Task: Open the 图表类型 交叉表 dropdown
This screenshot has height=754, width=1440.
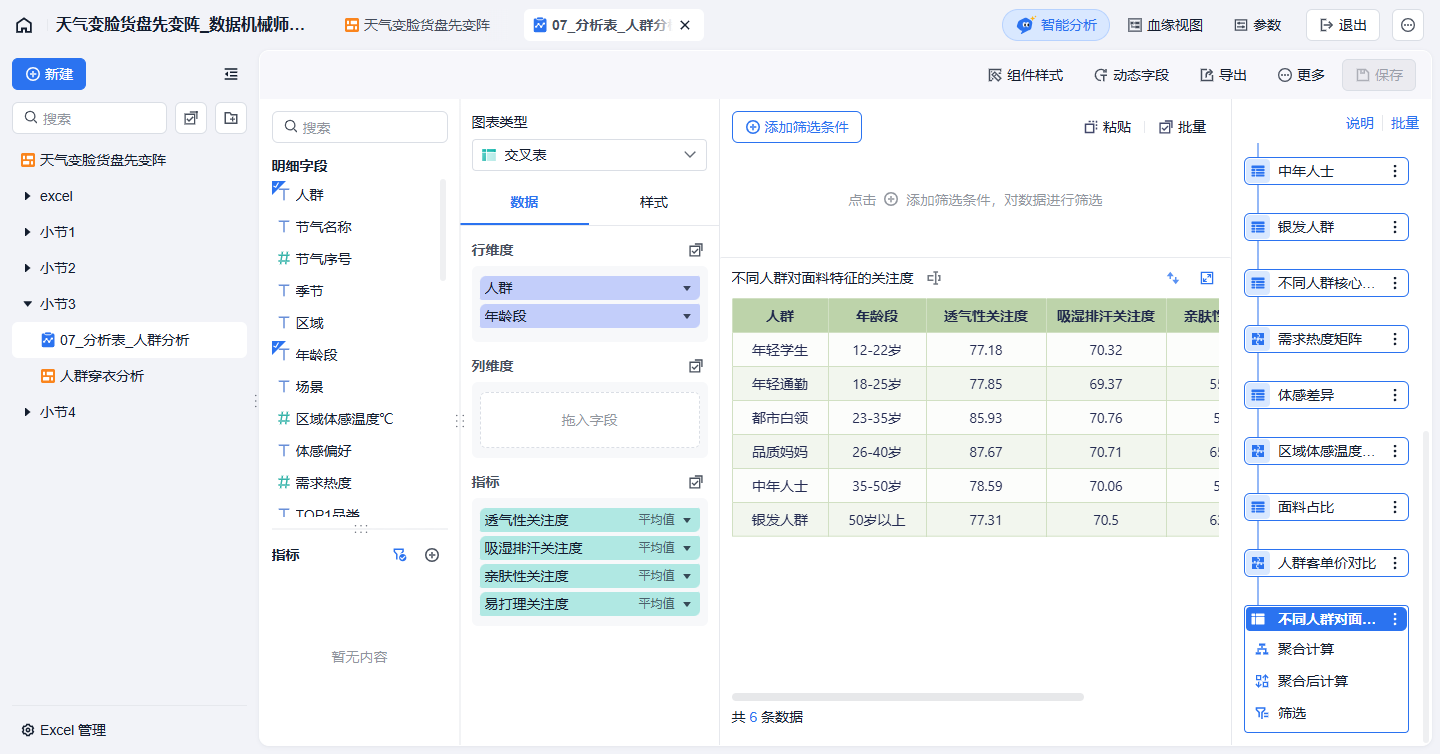Action: point(589,155)
